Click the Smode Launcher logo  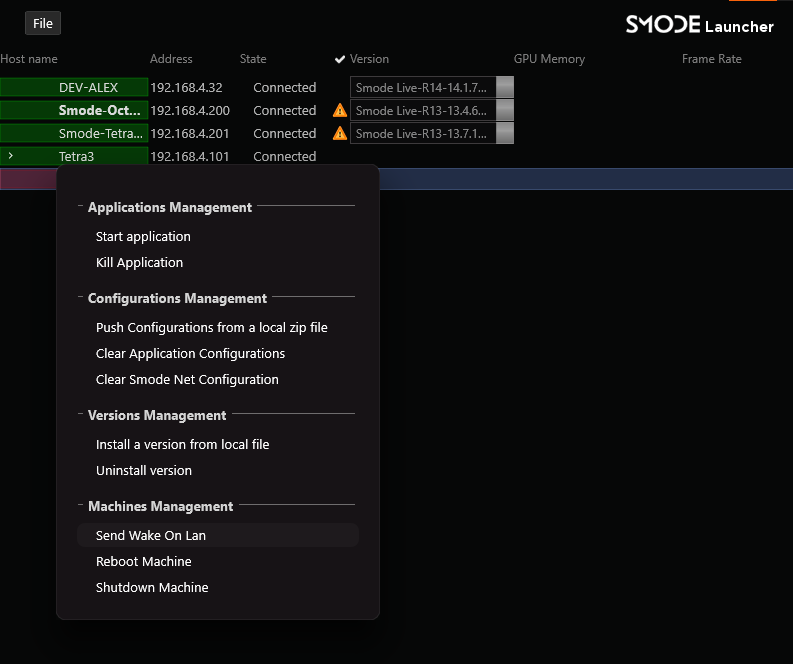[699, 25]
